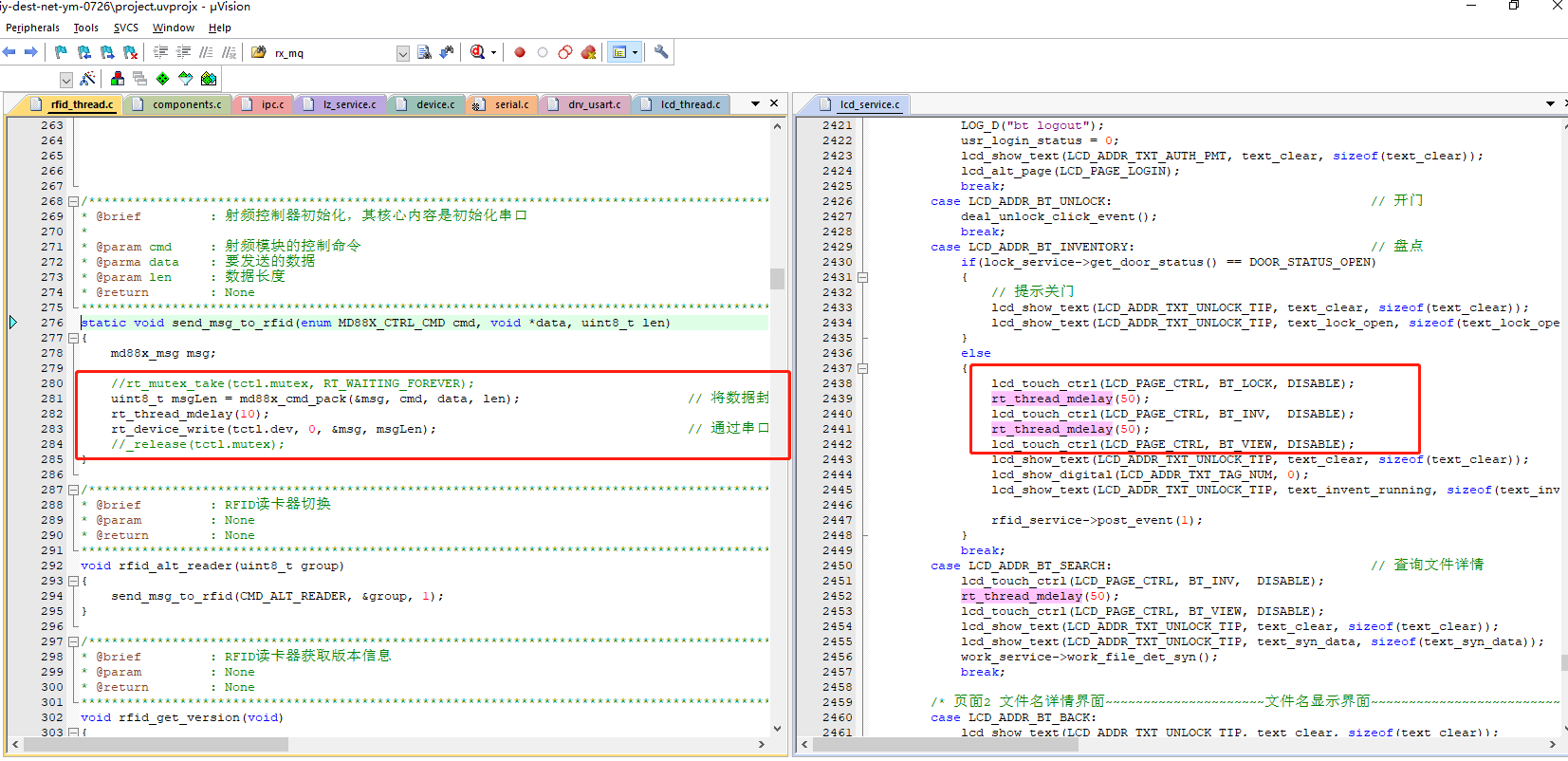Screen dimensions: 1568x761
Task: Go to previous bookmark
Action: coord(84,52)
